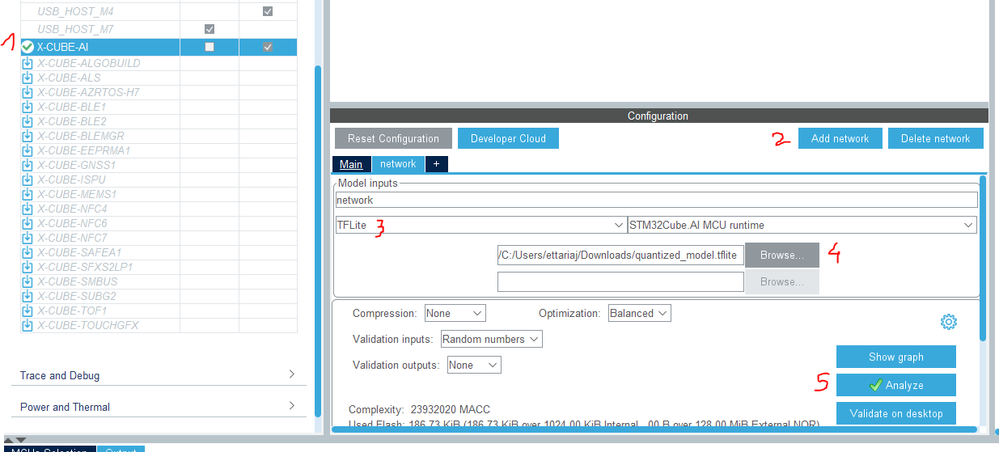Screen dimensions: 999x452
Task: Click categories list vertical scrollbar
Action: (x=318, y=240)
